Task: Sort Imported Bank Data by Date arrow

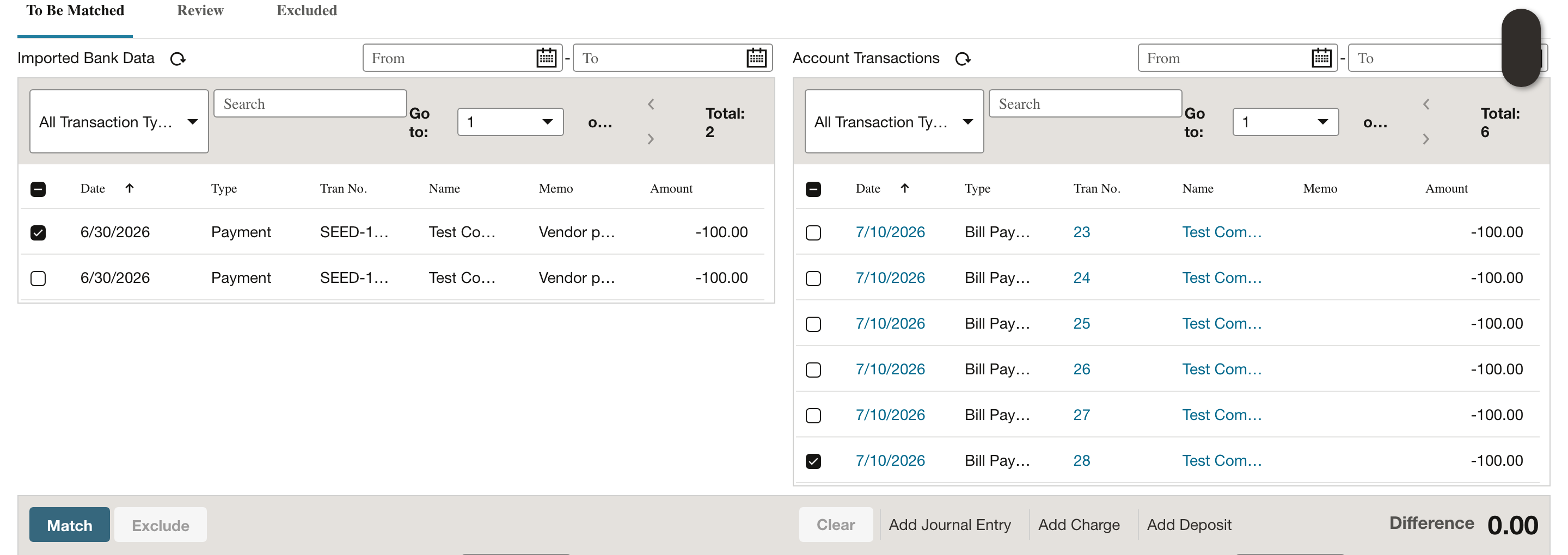Action: 129,188
